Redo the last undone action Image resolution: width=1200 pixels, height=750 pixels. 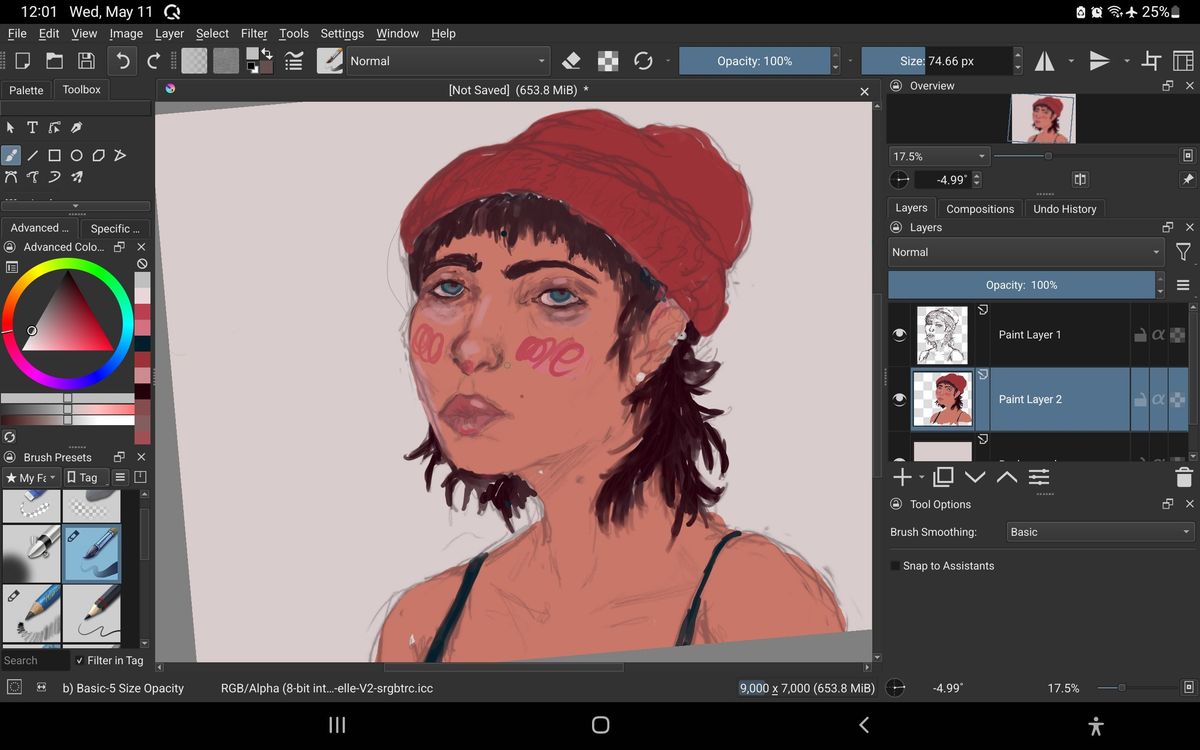click(x=154, y=61)
